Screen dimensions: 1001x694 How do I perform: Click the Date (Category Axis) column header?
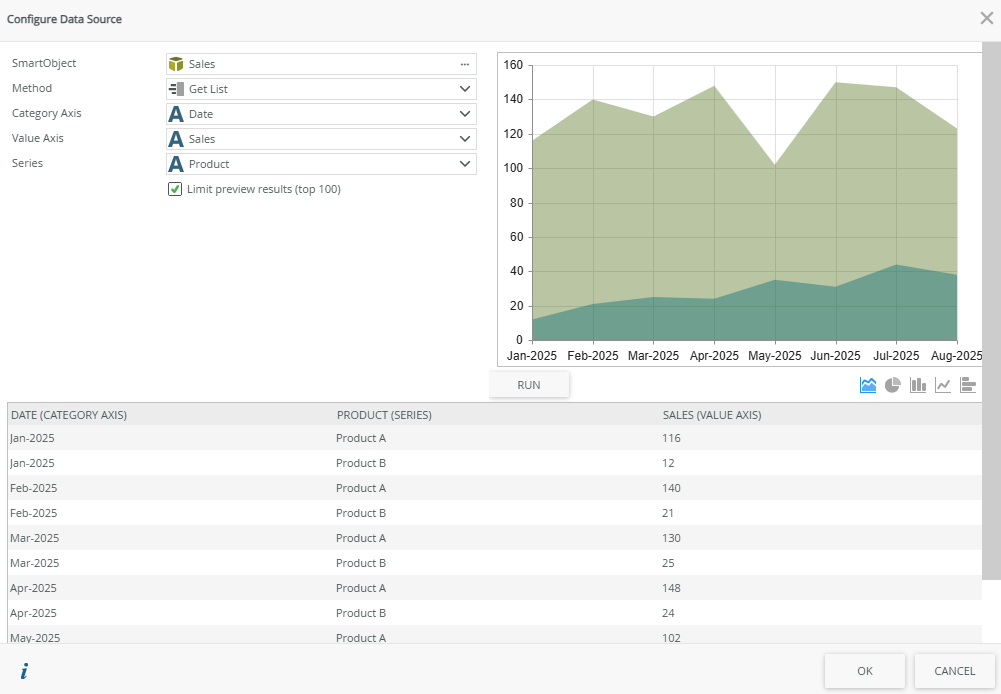tap(69, 415)
